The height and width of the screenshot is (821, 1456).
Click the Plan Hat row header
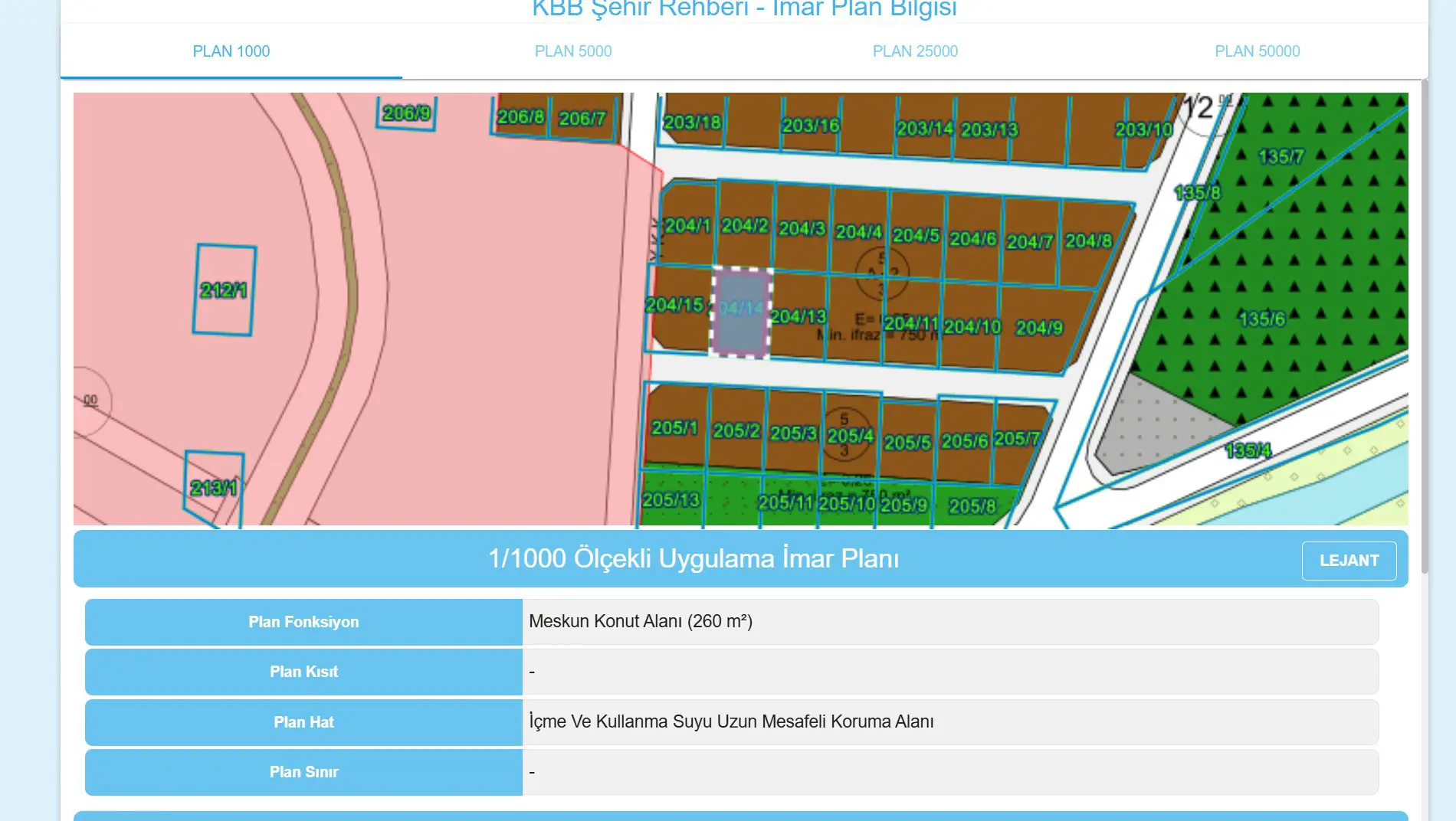point(303,722)
